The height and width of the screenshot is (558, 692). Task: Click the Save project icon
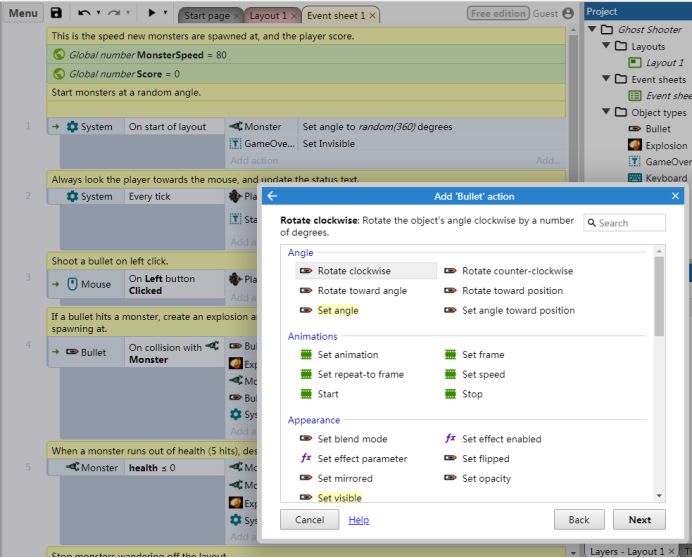(56, 15)
